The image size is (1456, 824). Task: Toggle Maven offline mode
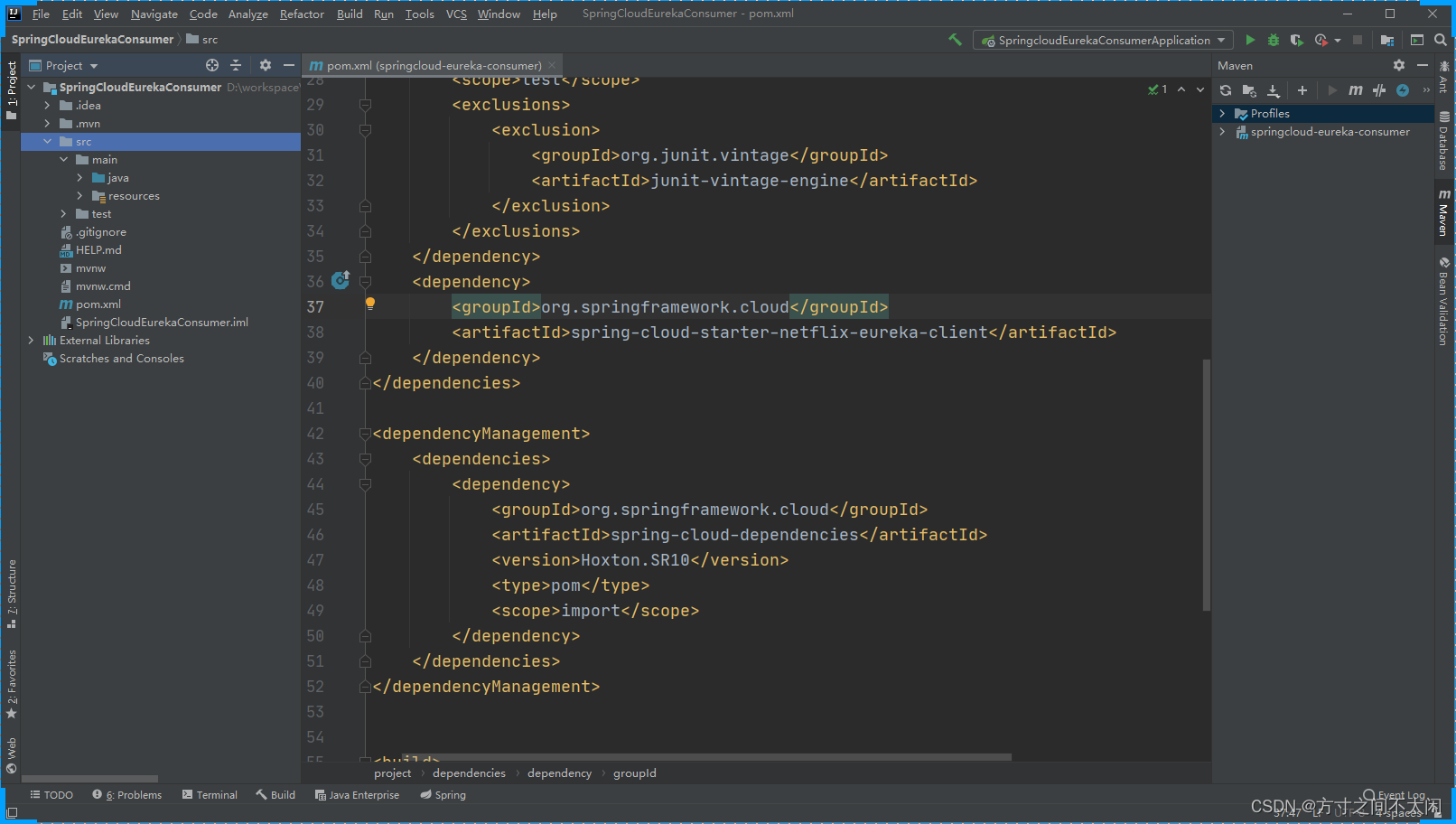(1379, 90)
